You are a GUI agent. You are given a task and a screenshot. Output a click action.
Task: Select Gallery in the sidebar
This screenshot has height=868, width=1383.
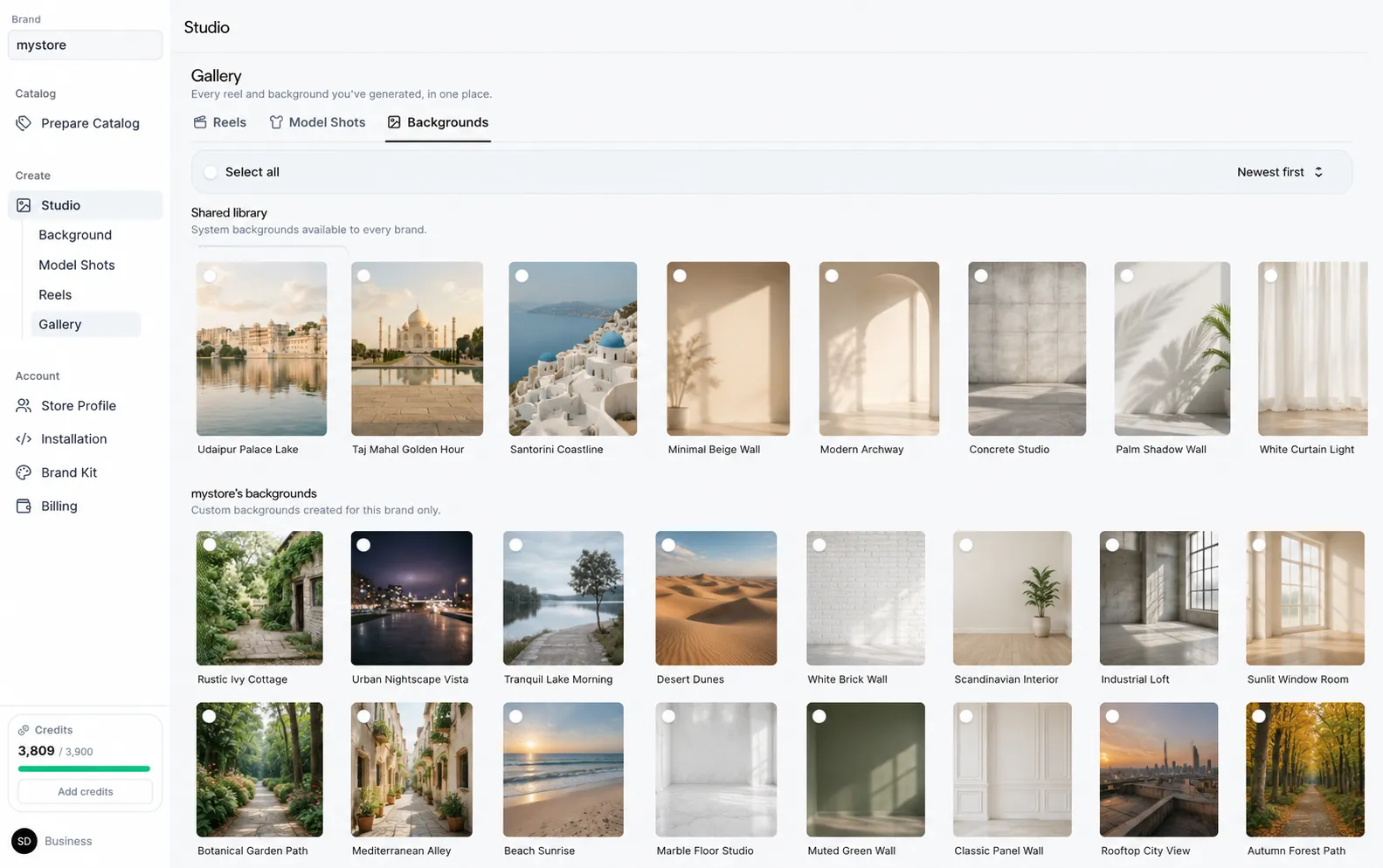(86, 324)
